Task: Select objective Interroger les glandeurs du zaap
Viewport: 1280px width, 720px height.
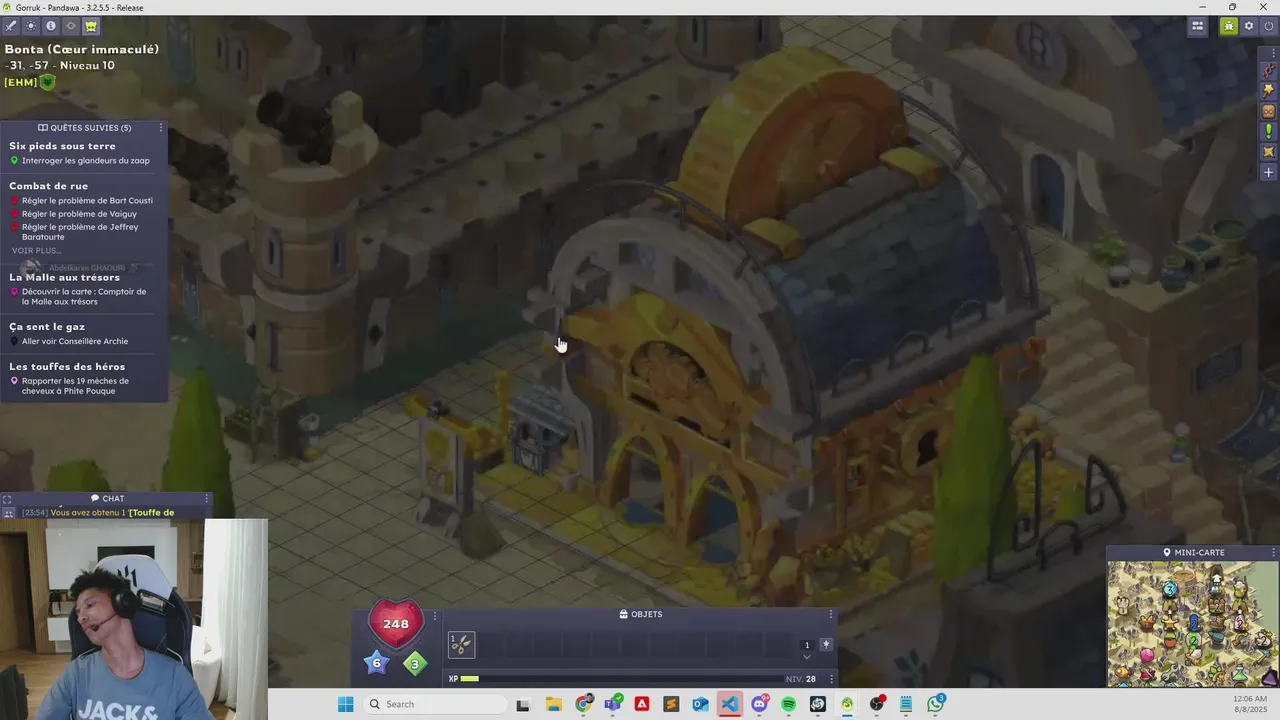Action: coord(86,161)
